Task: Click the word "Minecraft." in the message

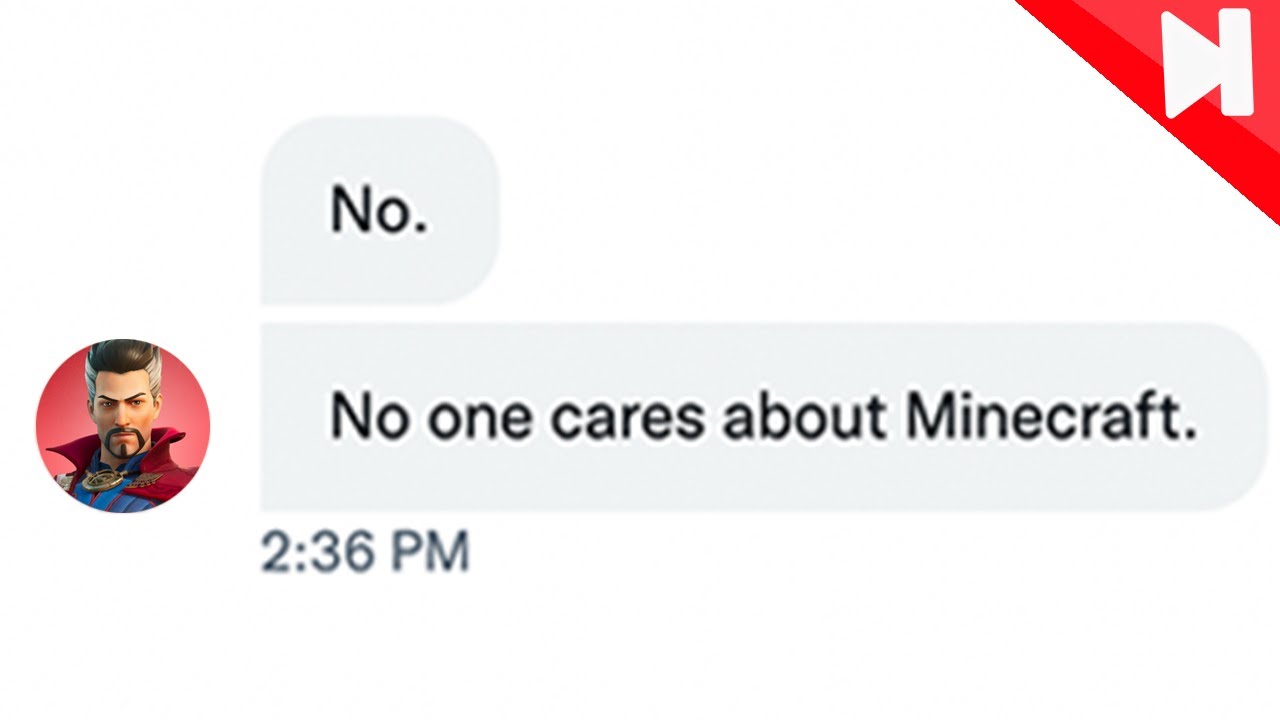Action: click(1052, 417)
